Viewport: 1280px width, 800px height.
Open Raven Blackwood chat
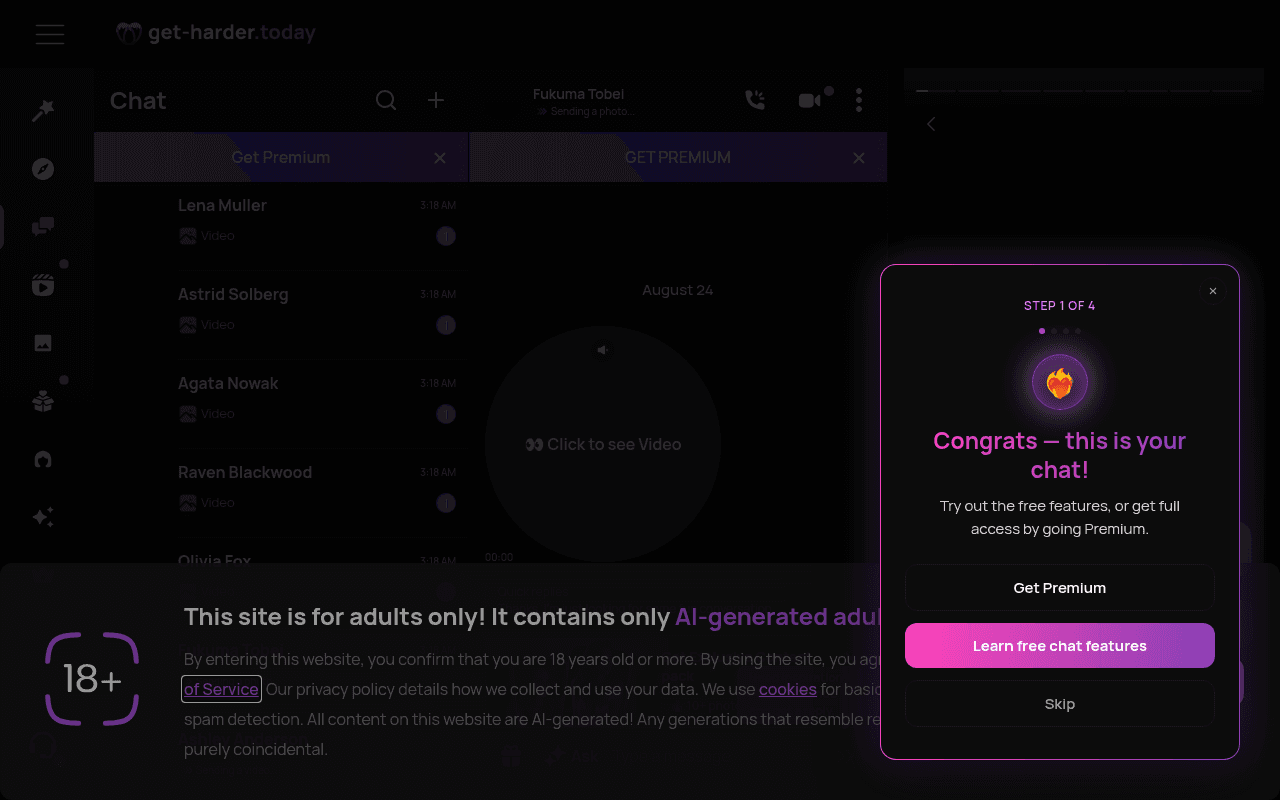point(281,488)
